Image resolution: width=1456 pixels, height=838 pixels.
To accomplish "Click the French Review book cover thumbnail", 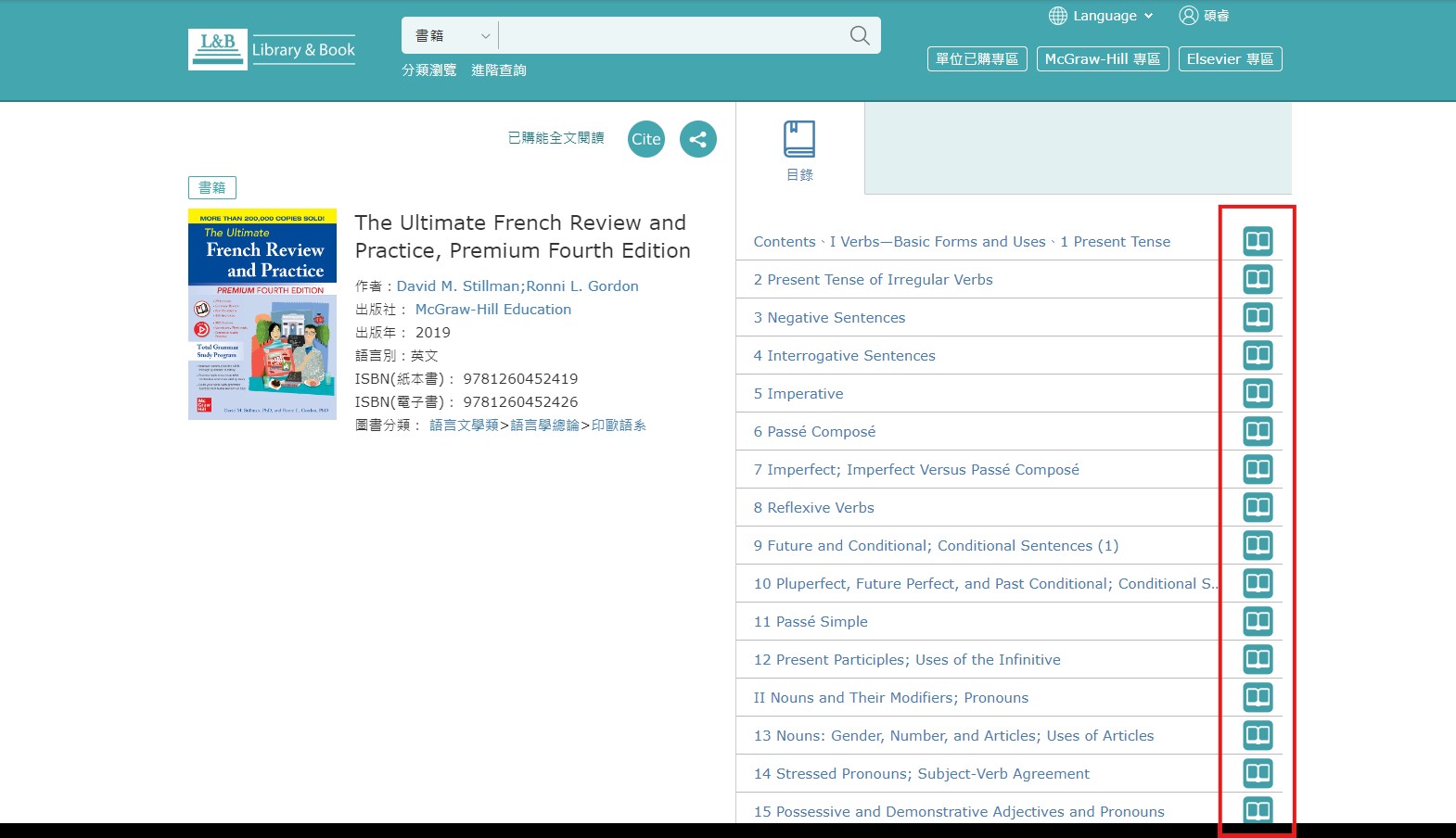I will coord(262,314).
